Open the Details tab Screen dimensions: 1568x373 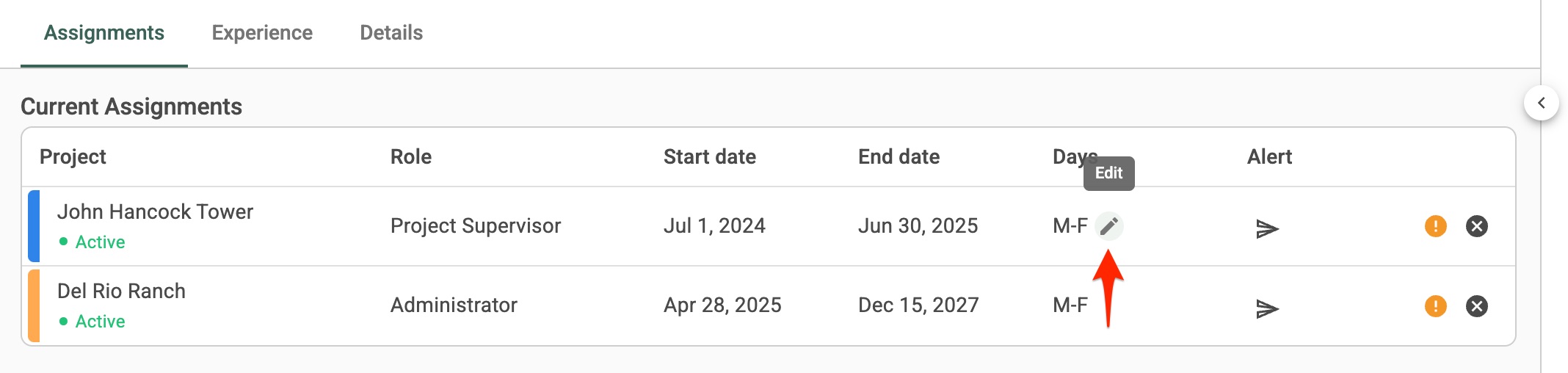(x=391, y=33)
